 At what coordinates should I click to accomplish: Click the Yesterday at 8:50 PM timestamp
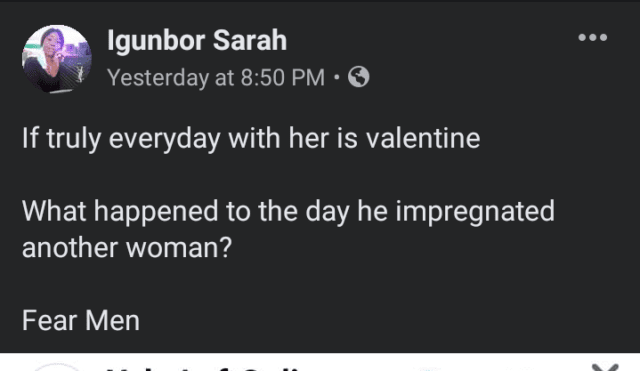pyautogui.click(x=216, y=77)
